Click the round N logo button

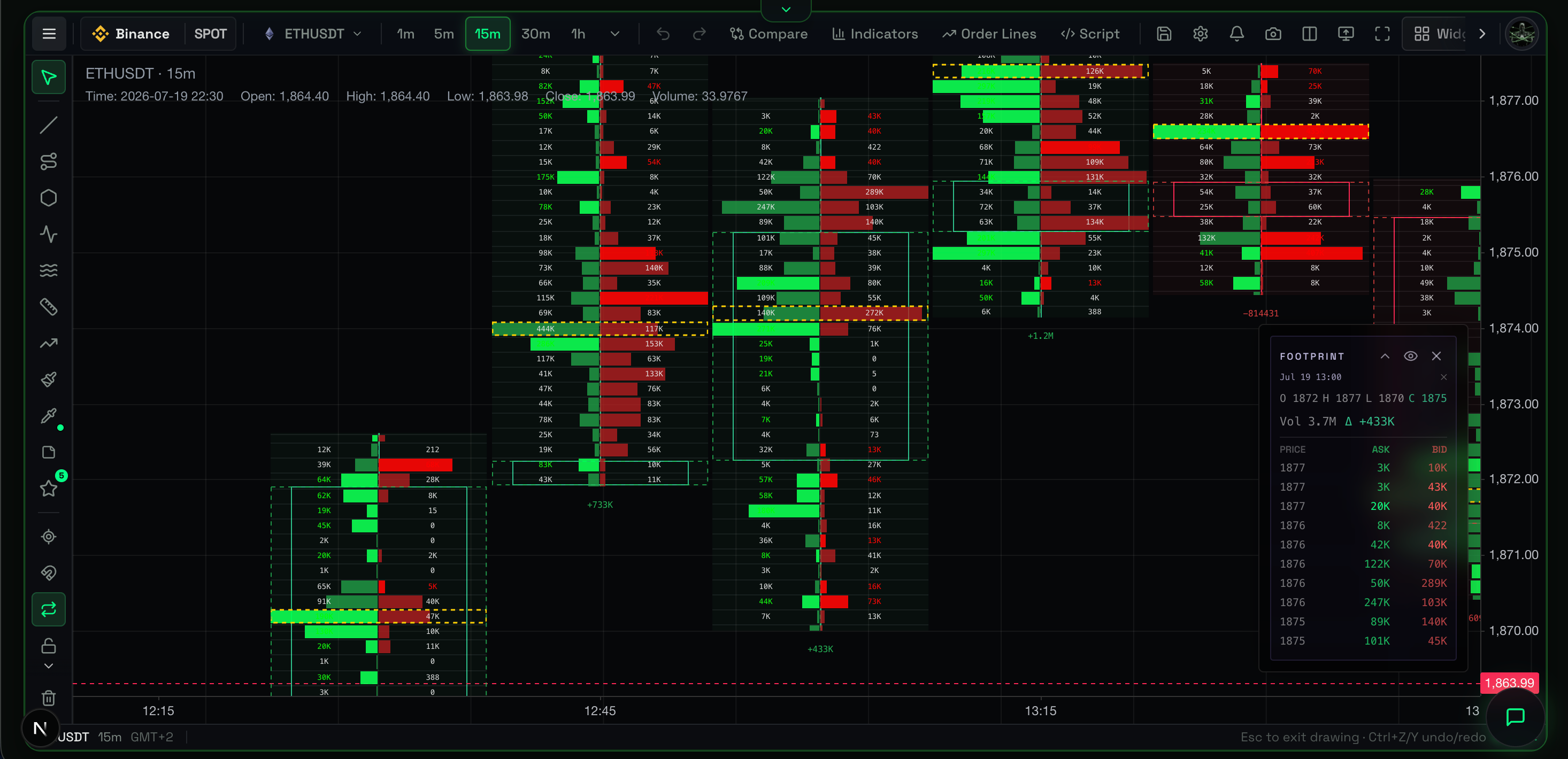coord(40,728)
